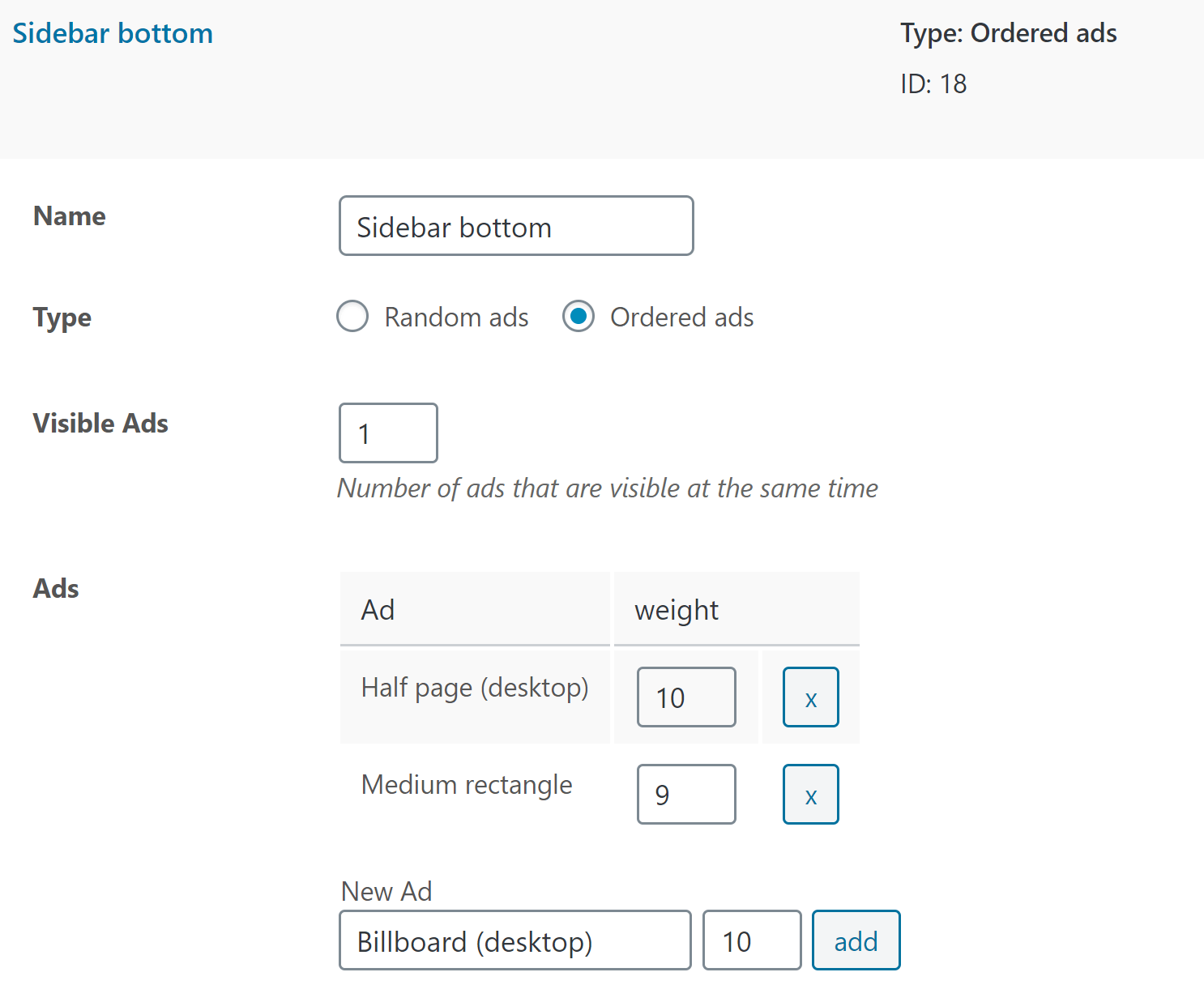Screen dimensions: 1204x985
Task: Click the ID: 18 text
Action: (933, 83)
